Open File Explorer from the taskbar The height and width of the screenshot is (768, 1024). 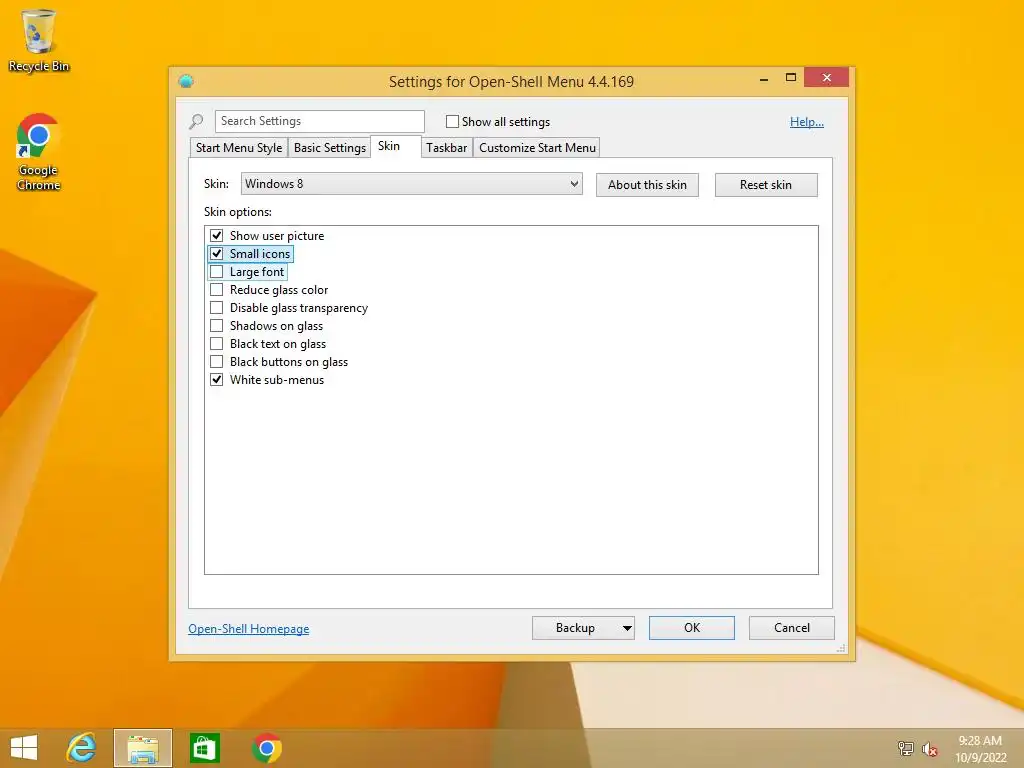143,748
